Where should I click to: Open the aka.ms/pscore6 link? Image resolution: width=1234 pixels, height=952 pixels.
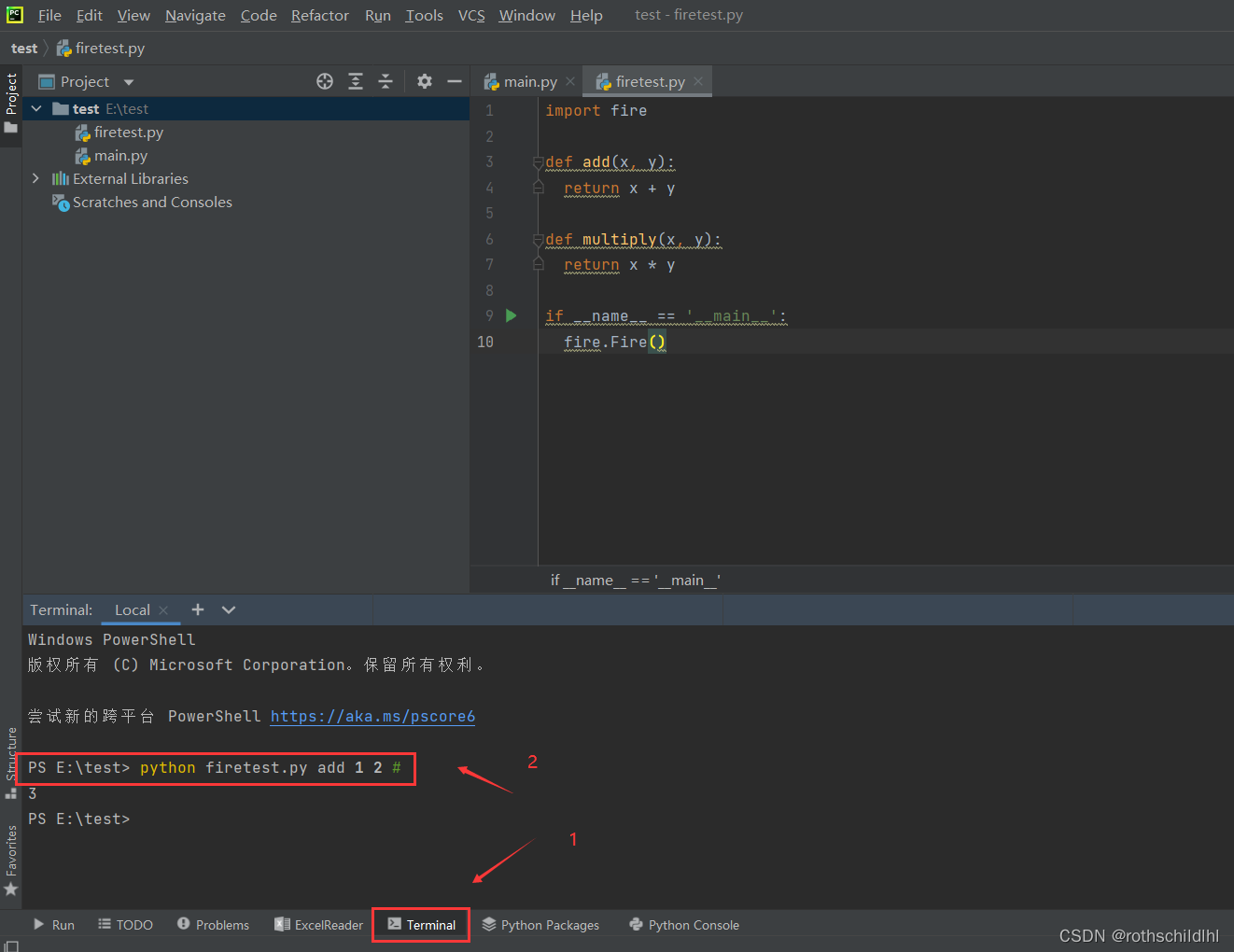point(372,716)
